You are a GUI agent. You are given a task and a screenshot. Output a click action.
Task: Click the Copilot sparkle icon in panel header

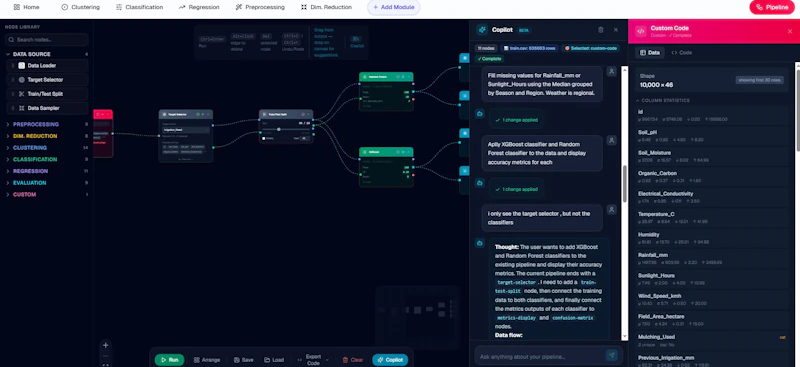coord(482,30)
